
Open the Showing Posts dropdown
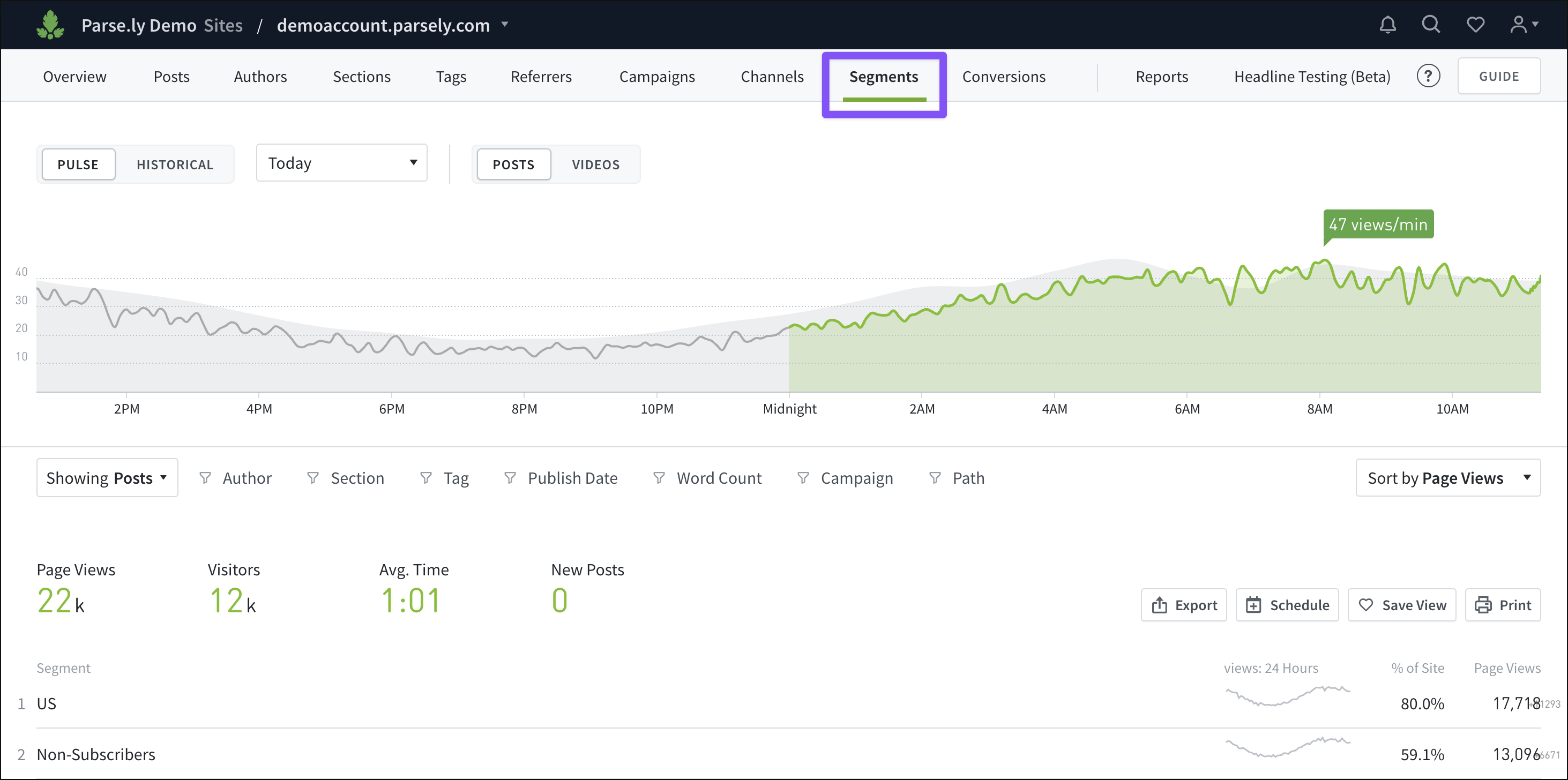click(x=107, y=478)
